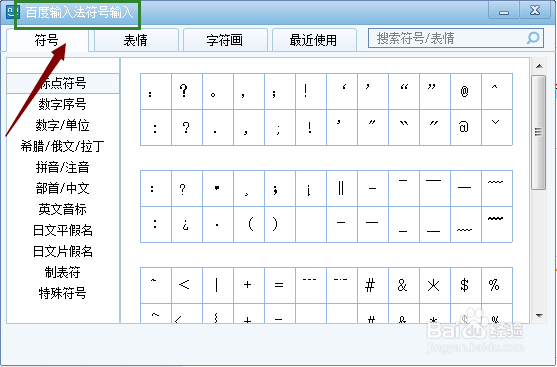Screen dimensions: 557x367
Task: Select the 拼音/注音 category
Action: (63, 167)
